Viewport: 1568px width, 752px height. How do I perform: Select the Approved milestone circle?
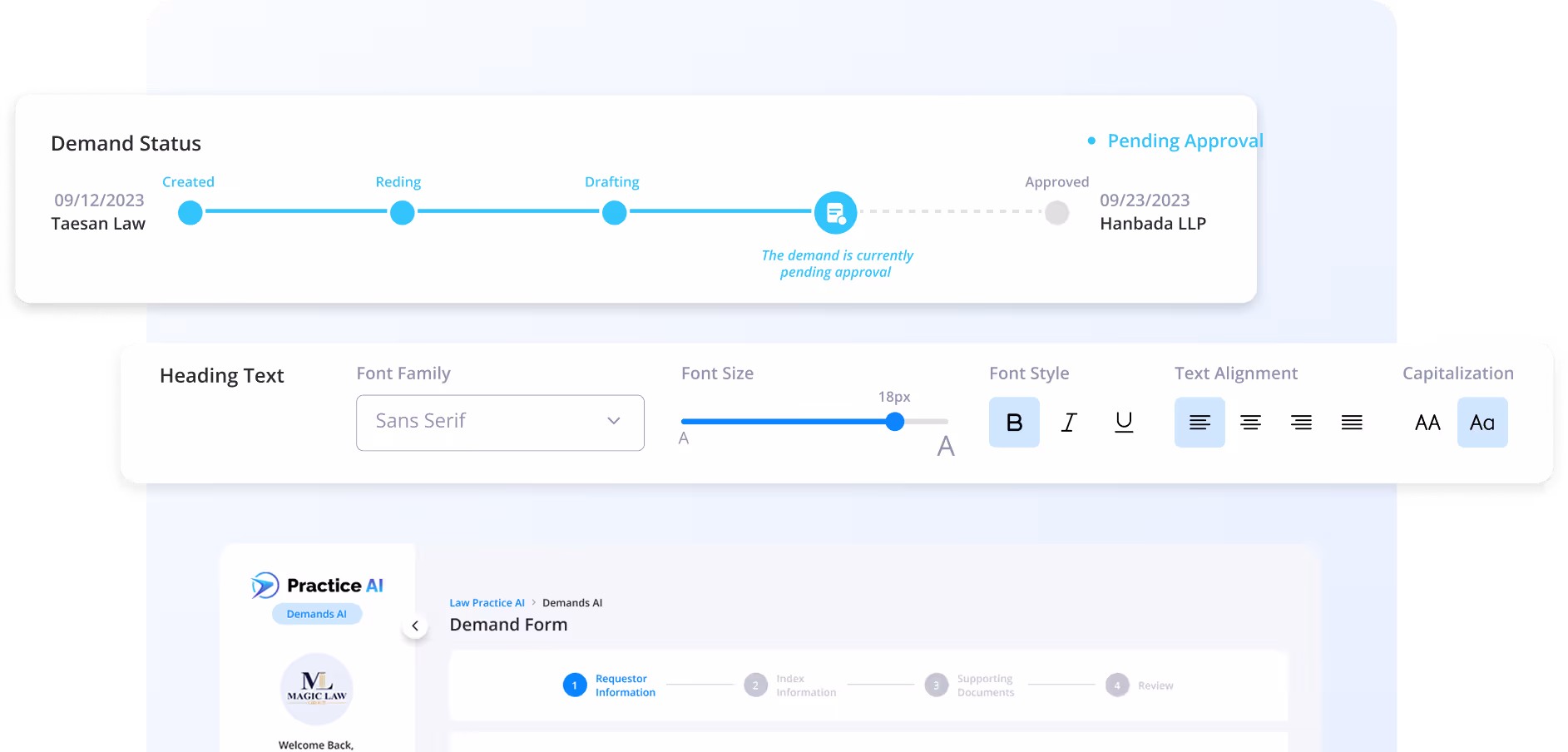tap(1056, 212)
